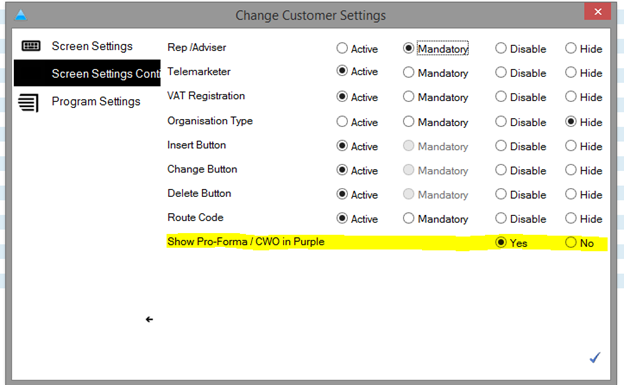
Task: Click the Program Settings list icon
Action: 28,103
